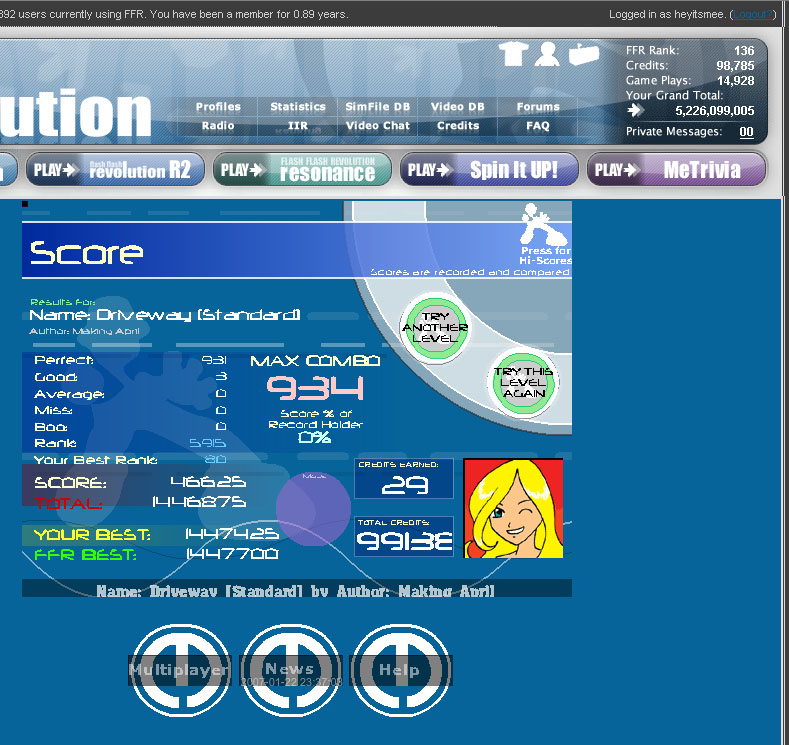Click the FFR Best score 1447700
This screenshot has width=789, height=745.
pos(232,554)
